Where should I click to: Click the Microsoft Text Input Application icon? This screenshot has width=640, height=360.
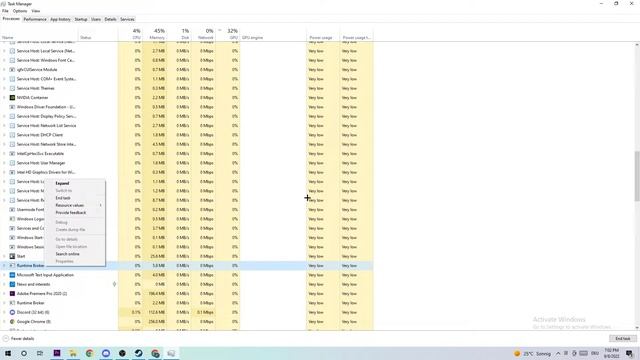point(12,275)
